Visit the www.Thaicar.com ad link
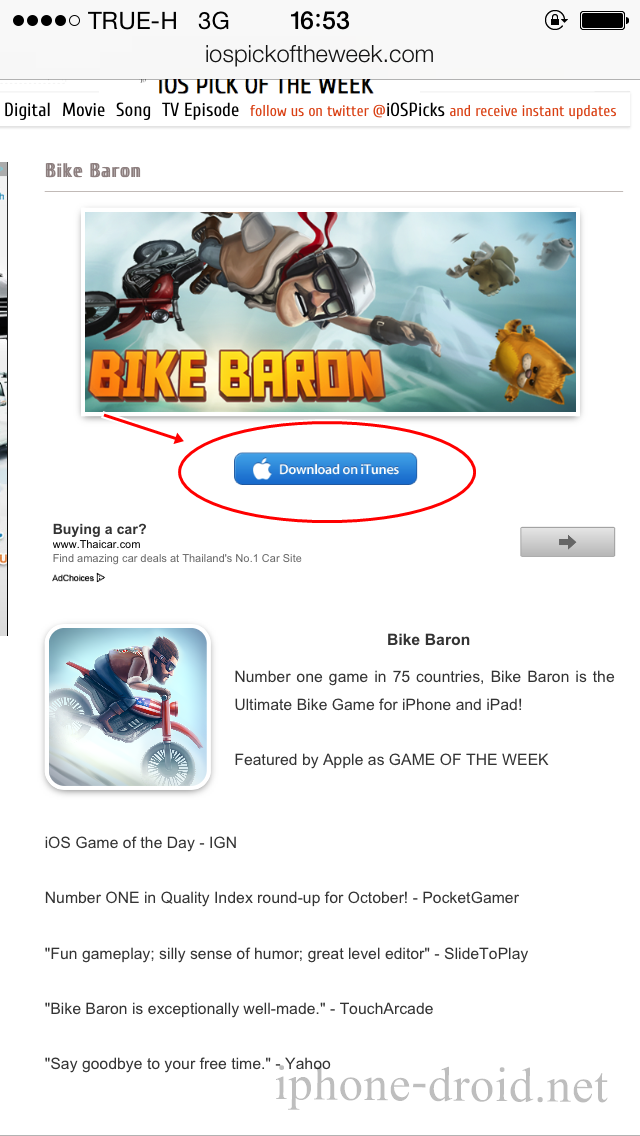The image size is (640, 1136). tap(96, 544)
